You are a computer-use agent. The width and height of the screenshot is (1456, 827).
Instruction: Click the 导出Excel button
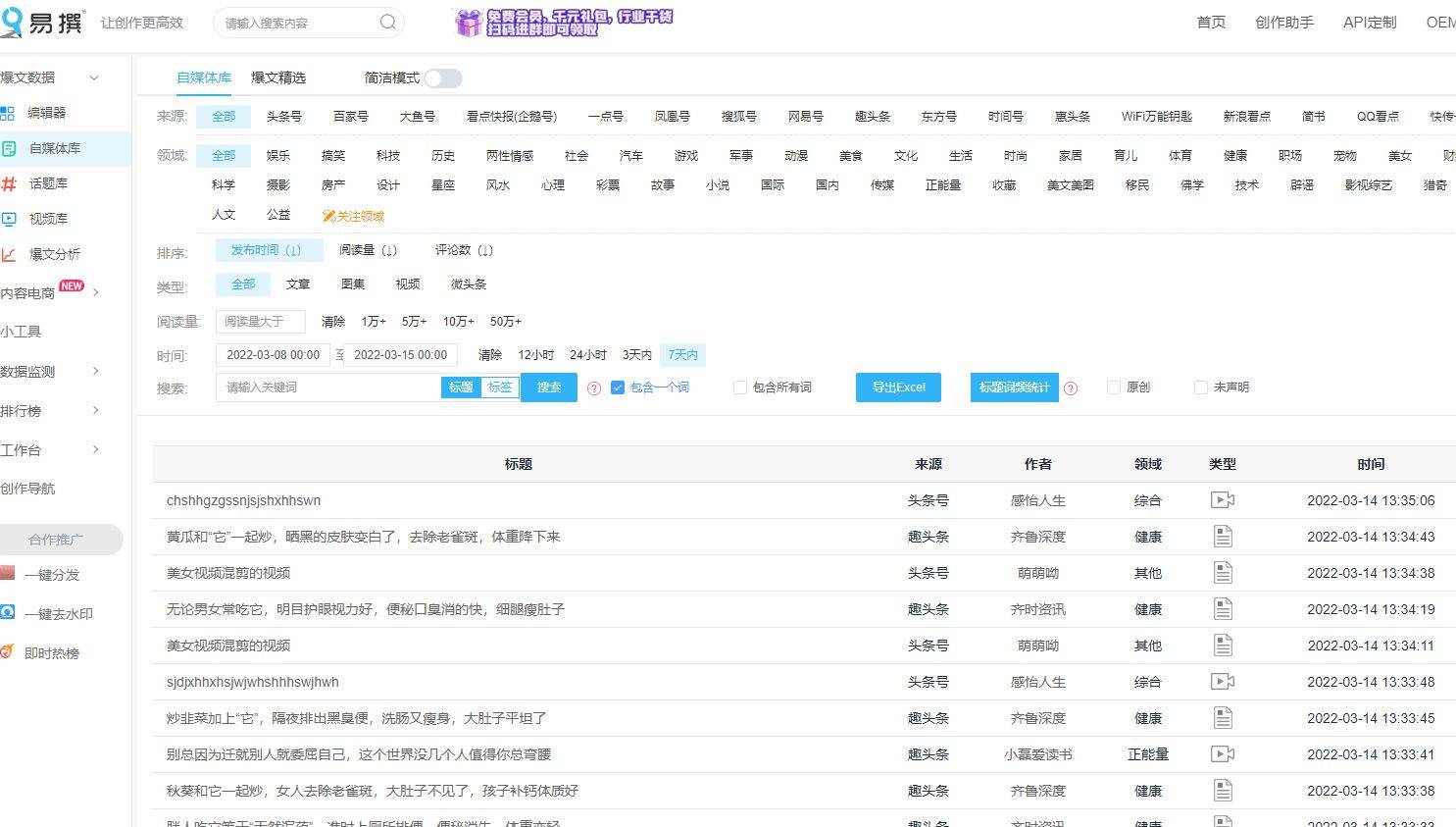(x=898, y=388)
